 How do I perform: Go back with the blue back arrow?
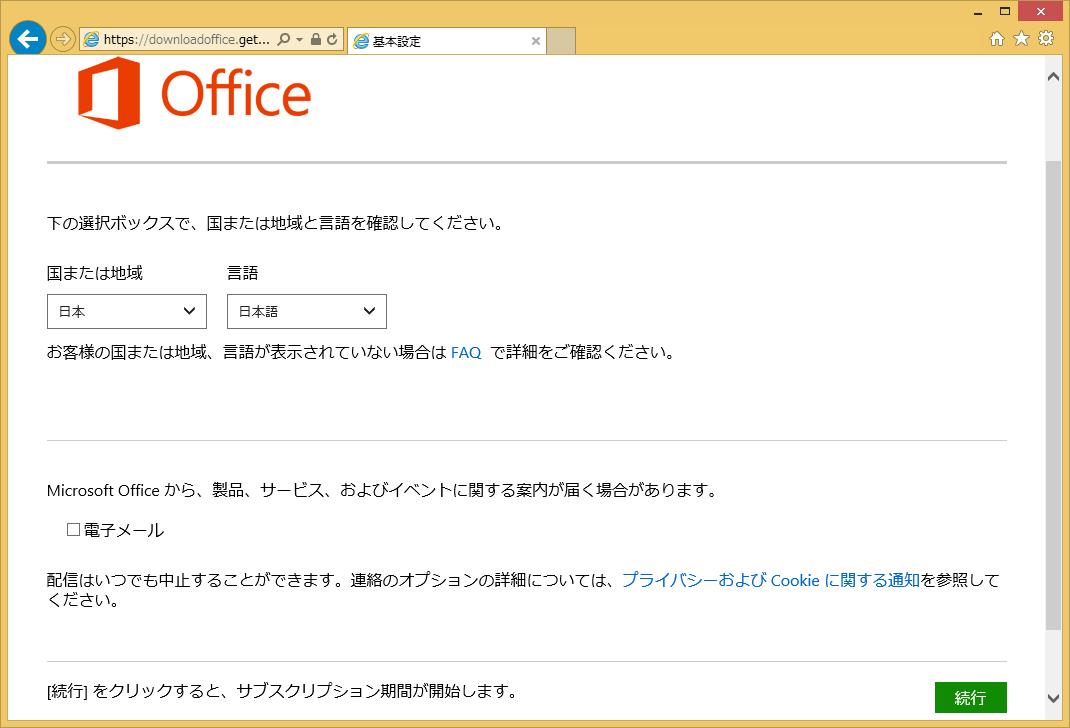coord(27,38)
